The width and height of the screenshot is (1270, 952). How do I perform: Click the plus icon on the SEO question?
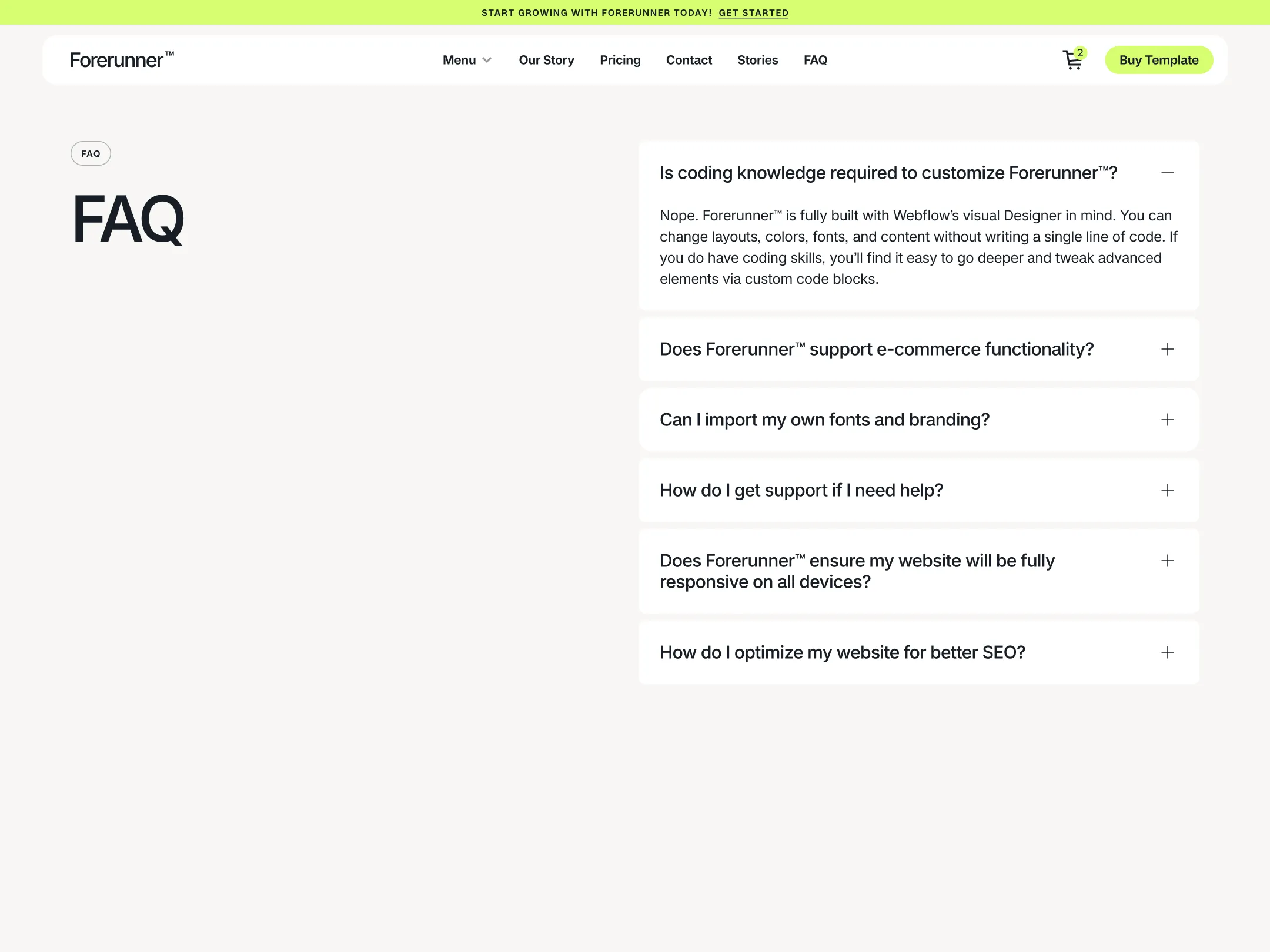pyautogui.click(x=1167, y=652)
